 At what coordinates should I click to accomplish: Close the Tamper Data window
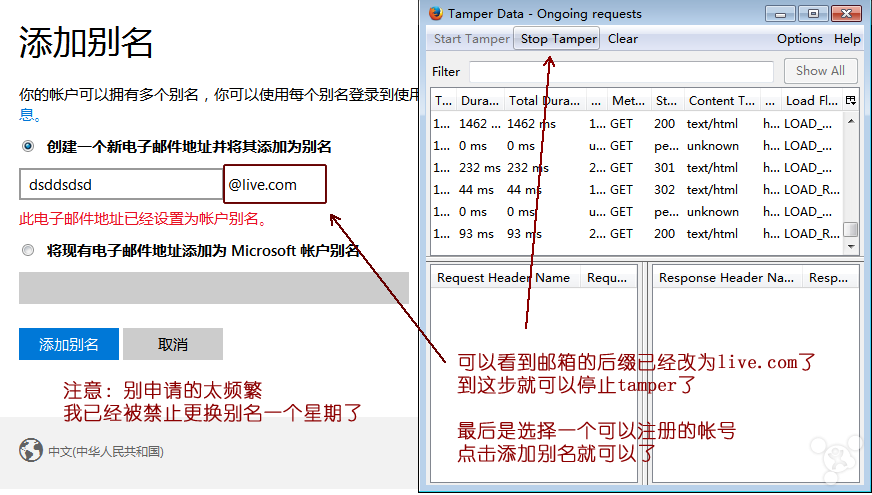pos(846,13)
